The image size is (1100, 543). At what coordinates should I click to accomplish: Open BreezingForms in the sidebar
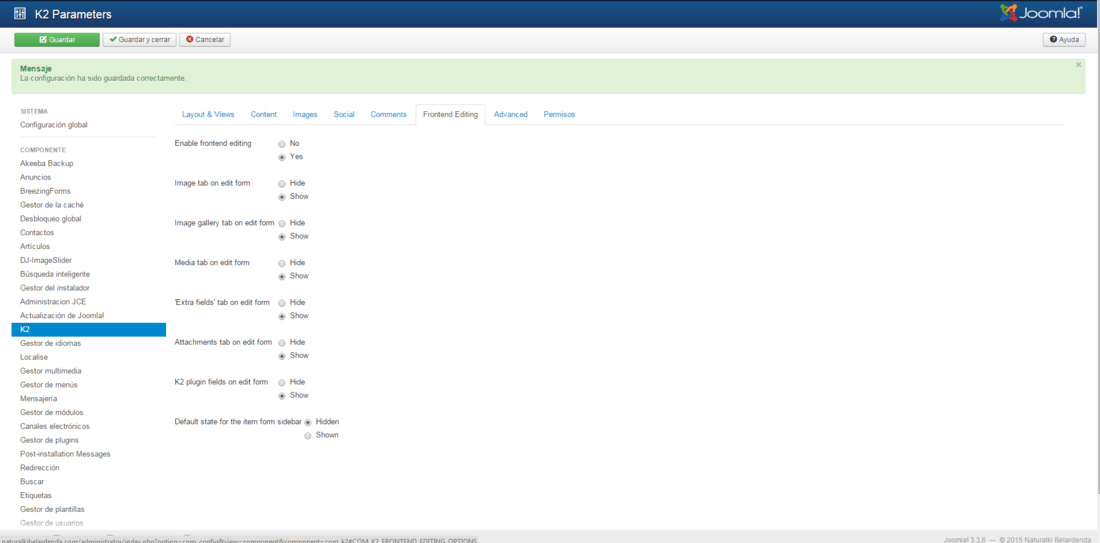coord(45,191)
